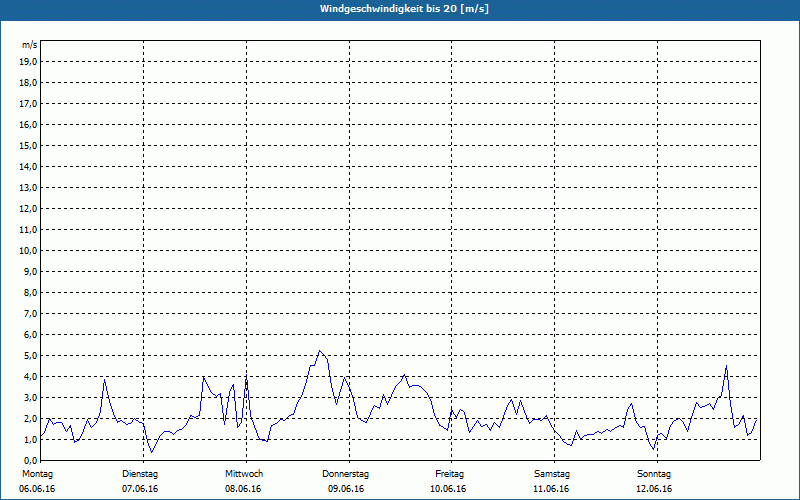The image size is (800, 500).
Task: Click the 'Freitag' day label
Action: coord(449,474)
